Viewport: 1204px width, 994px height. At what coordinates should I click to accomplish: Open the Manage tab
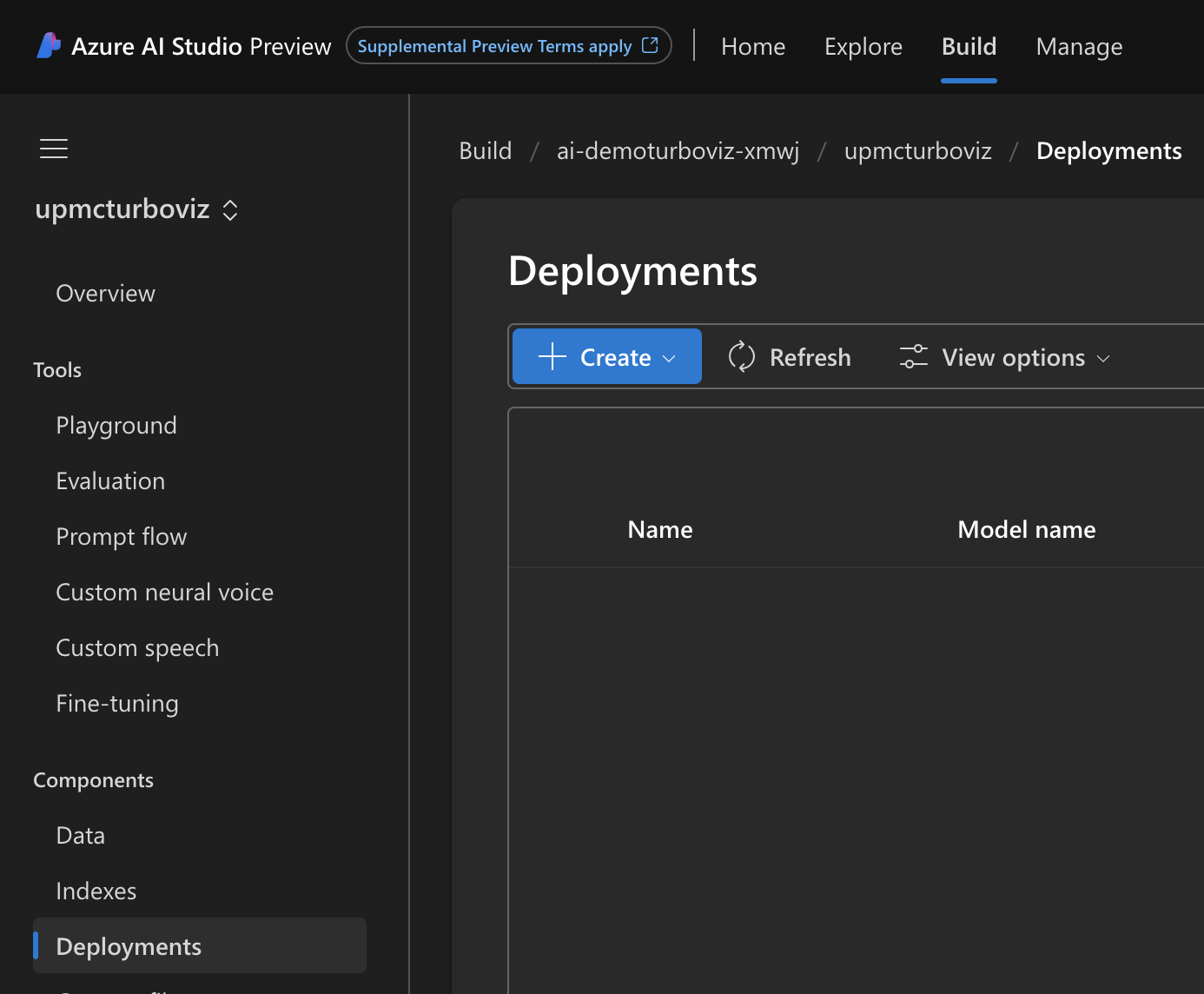coord(1079,46)
